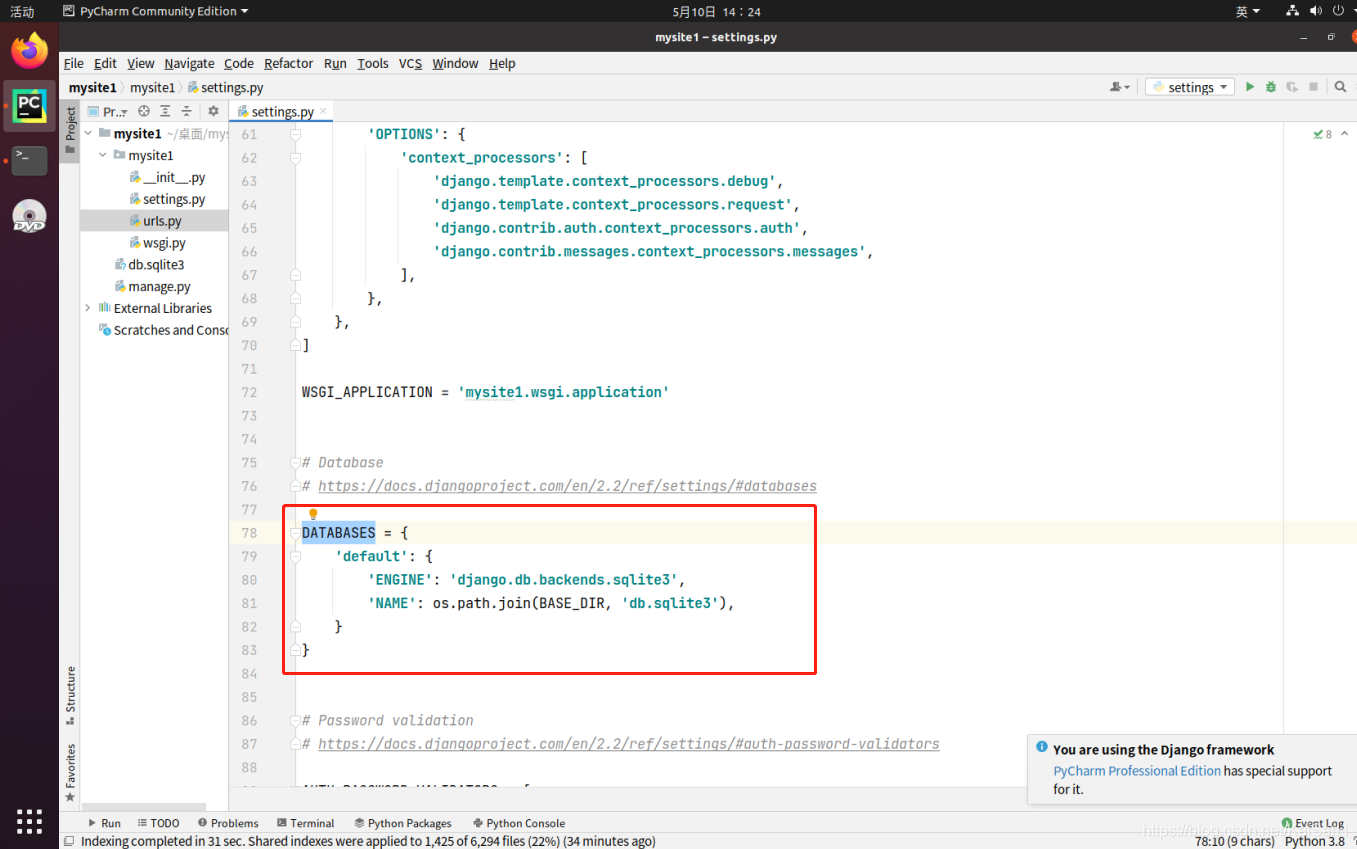Viewport: 1357px width, 849px height.
Task: Open the VCS menu
Action: tap(410, 63)
